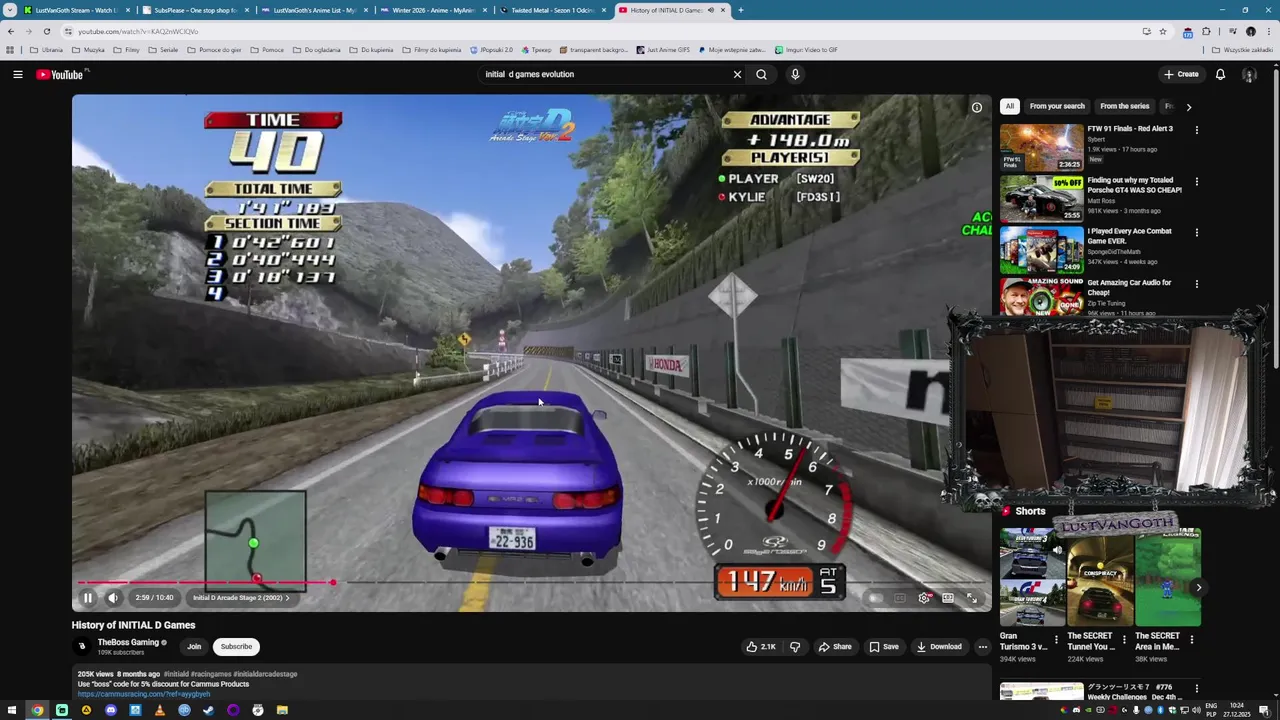Open The SECRET Tunnel short thumbnail
The width and height of the screenshot is (1280, 720).
coord(1100,578)
